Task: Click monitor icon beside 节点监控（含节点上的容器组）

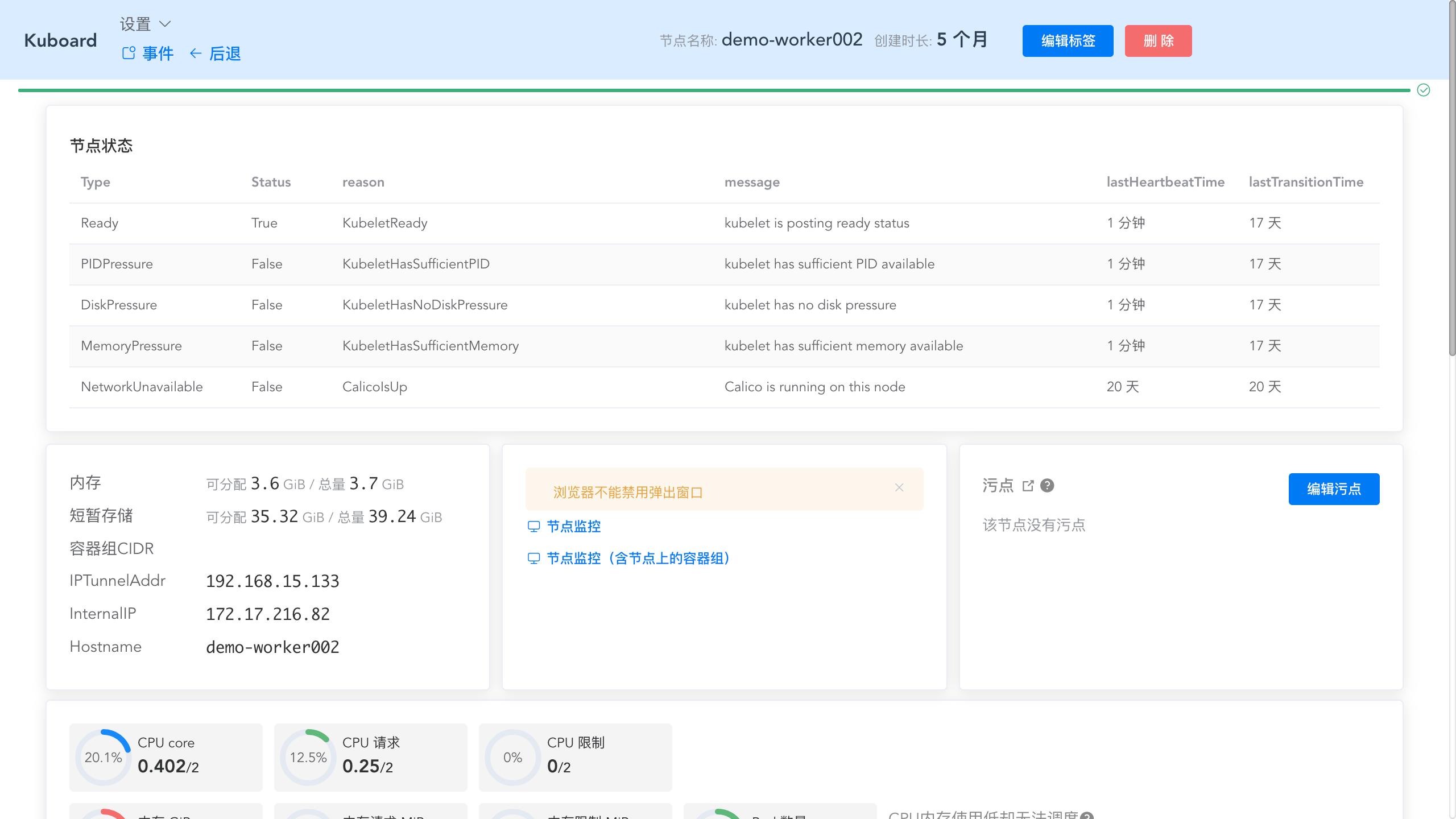Action: pos(533,558)
